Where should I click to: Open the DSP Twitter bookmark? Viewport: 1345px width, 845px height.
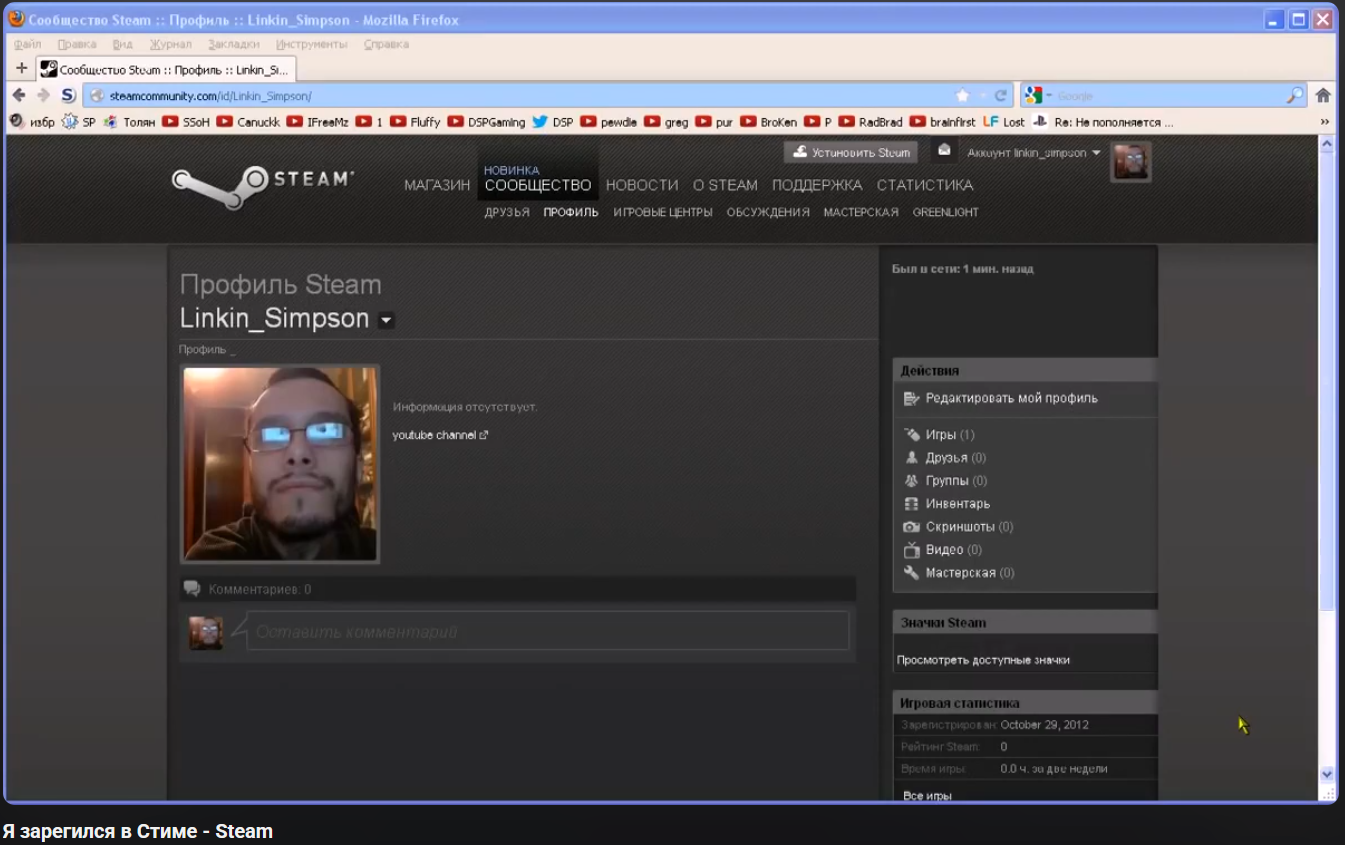(552, 122)
